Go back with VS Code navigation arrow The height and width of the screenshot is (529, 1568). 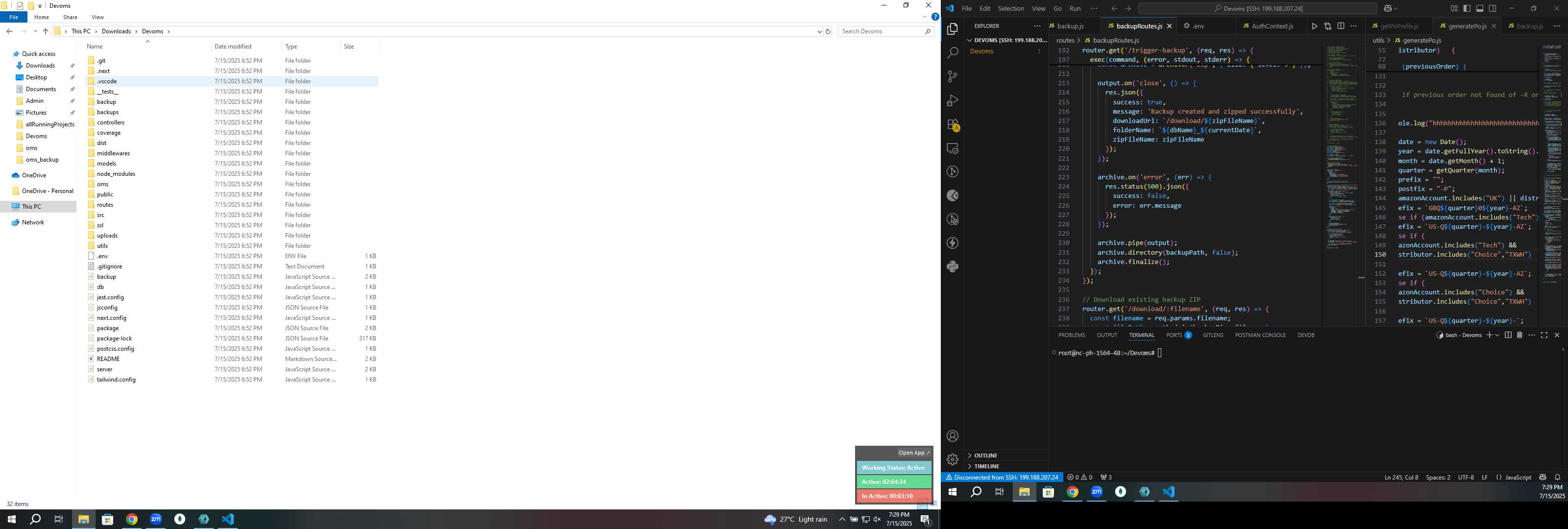pos(1115,8)
